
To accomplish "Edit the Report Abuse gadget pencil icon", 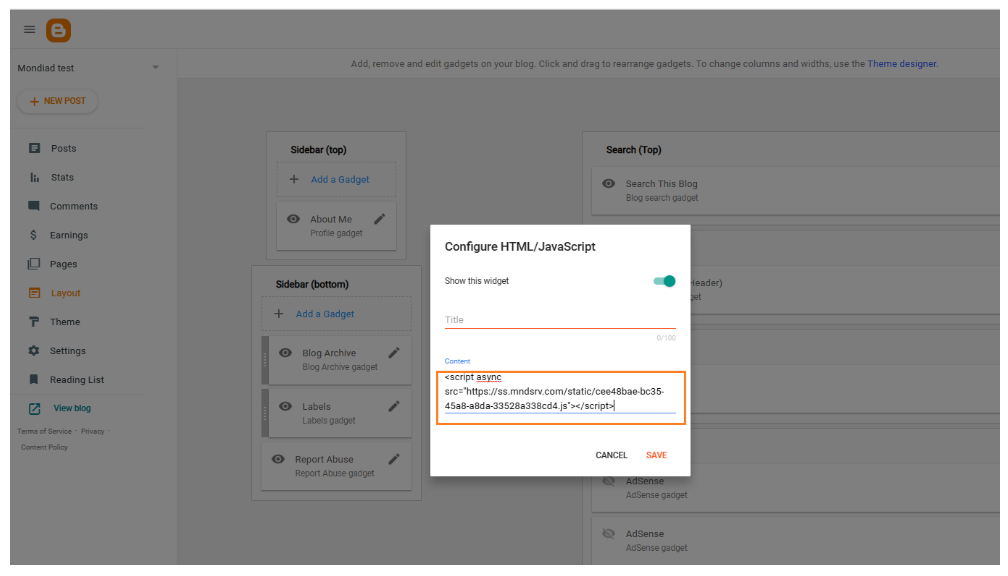I will click(x=394, y=459).
